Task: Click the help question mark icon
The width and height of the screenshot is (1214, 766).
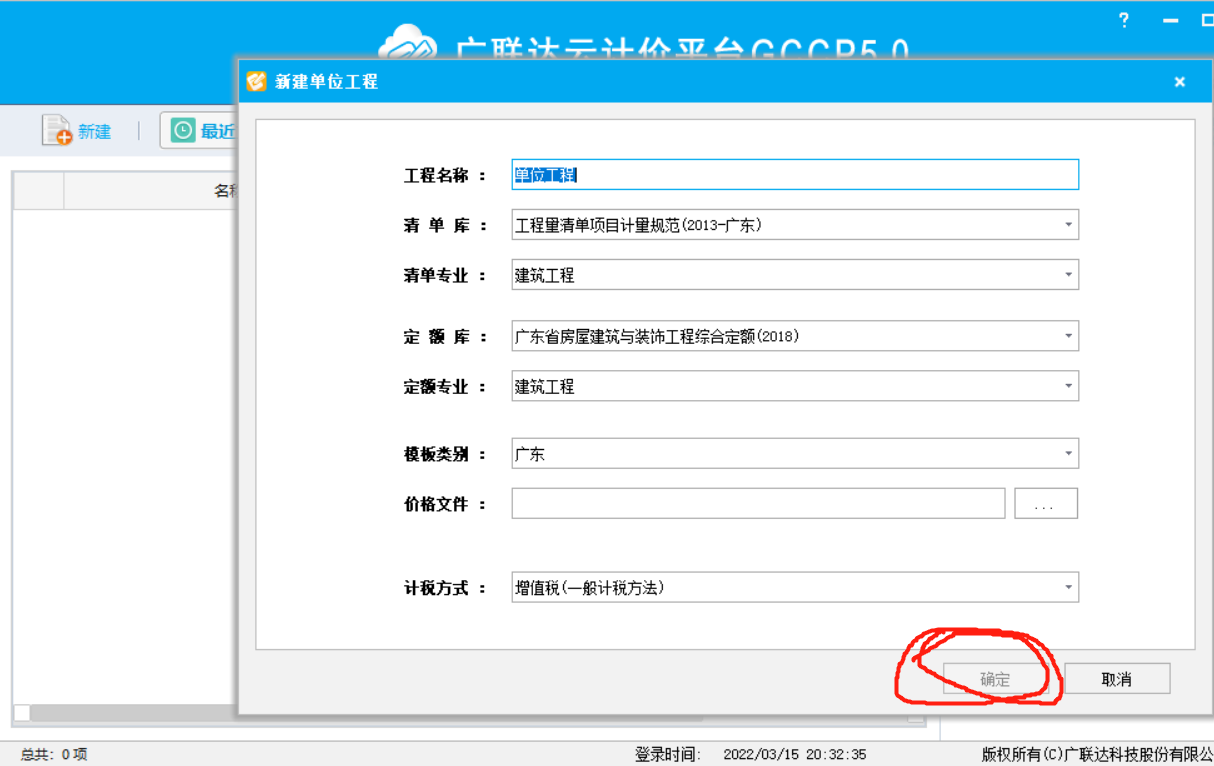Action: click(1124, 20)
